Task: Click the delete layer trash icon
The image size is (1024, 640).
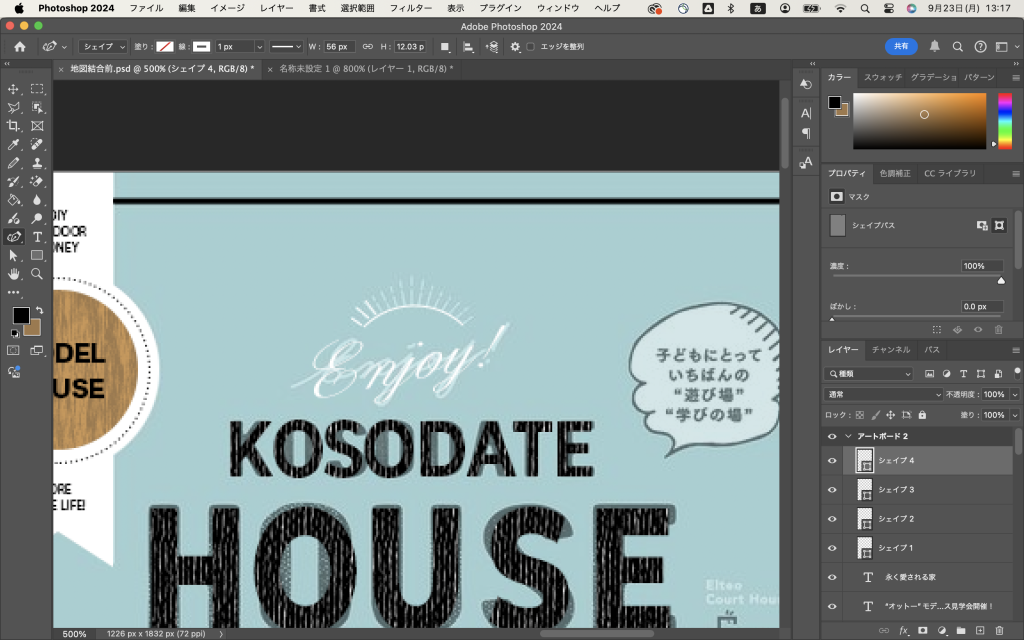Action: point(997,631)
